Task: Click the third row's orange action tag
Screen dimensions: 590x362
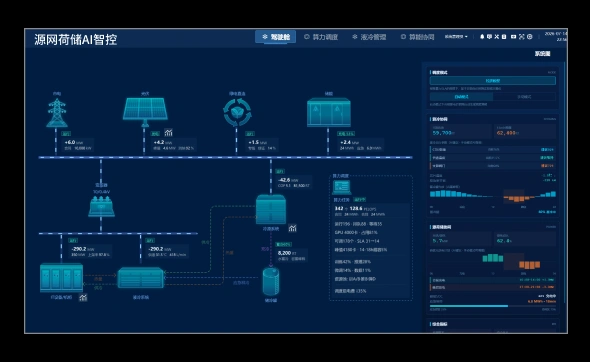Action: pos(547,166)
